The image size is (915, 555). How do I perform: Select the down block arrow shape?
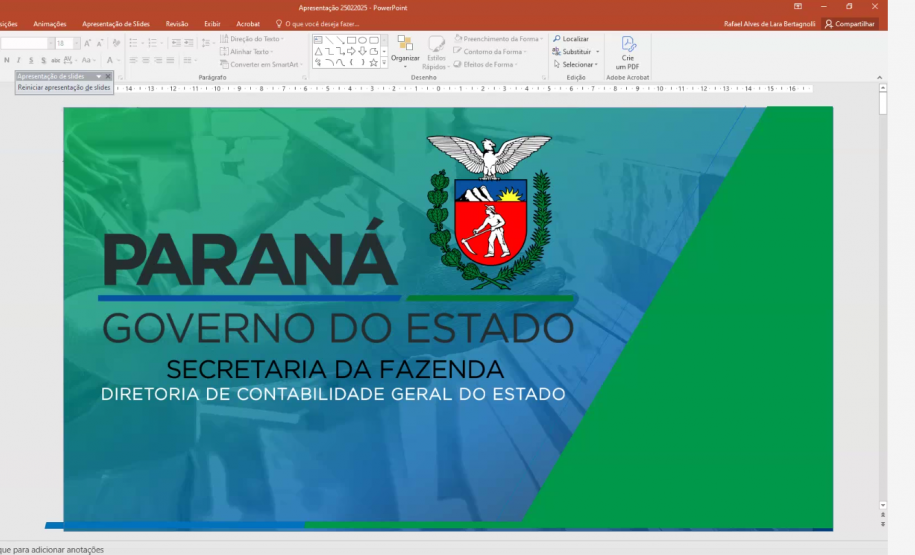(x=362, y=51)
